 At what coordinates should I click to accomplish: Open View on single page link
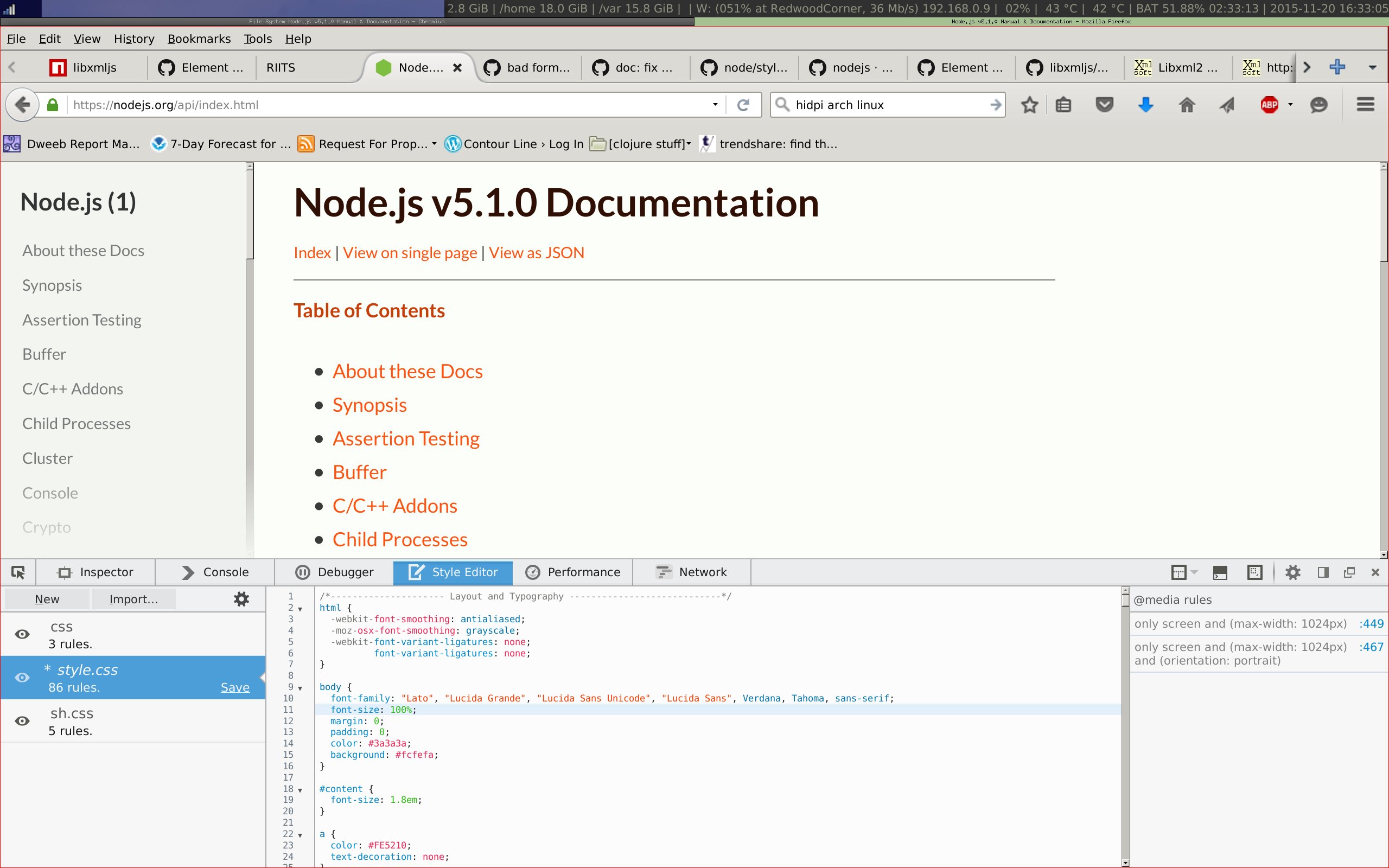tap(410, 253)
